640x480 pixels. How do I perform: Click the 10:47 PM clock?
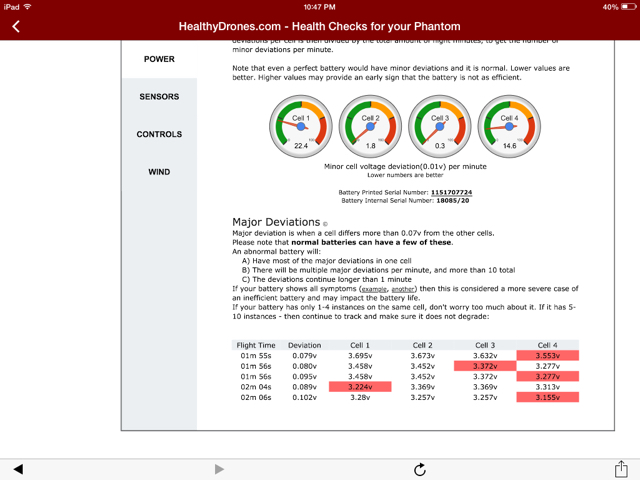point(320,7)
